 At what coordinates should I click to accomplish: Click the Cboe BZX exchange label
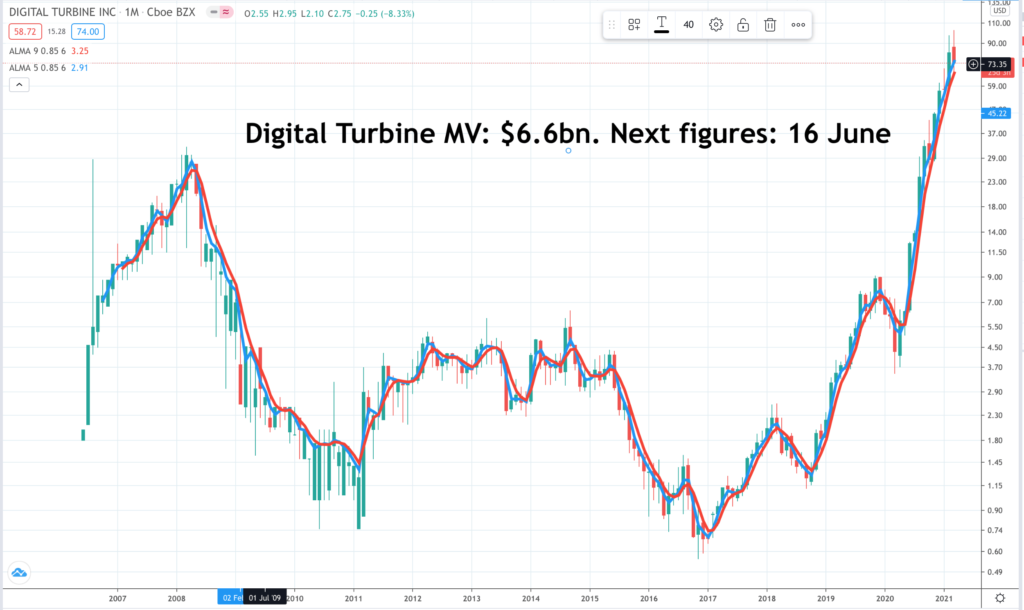(x=171, y=12)
